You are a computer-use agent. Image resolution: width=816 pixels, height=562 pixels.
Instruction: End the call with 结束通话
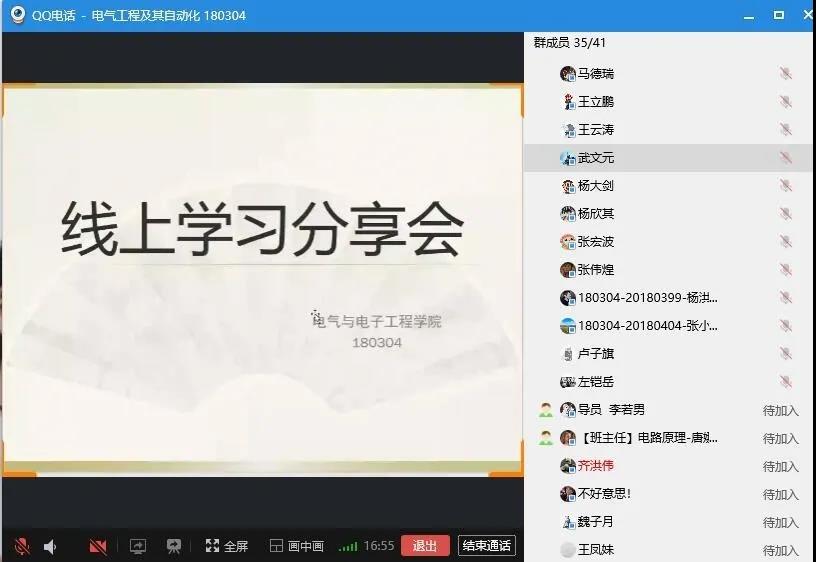pyautogui.click(x=487, y=545)
